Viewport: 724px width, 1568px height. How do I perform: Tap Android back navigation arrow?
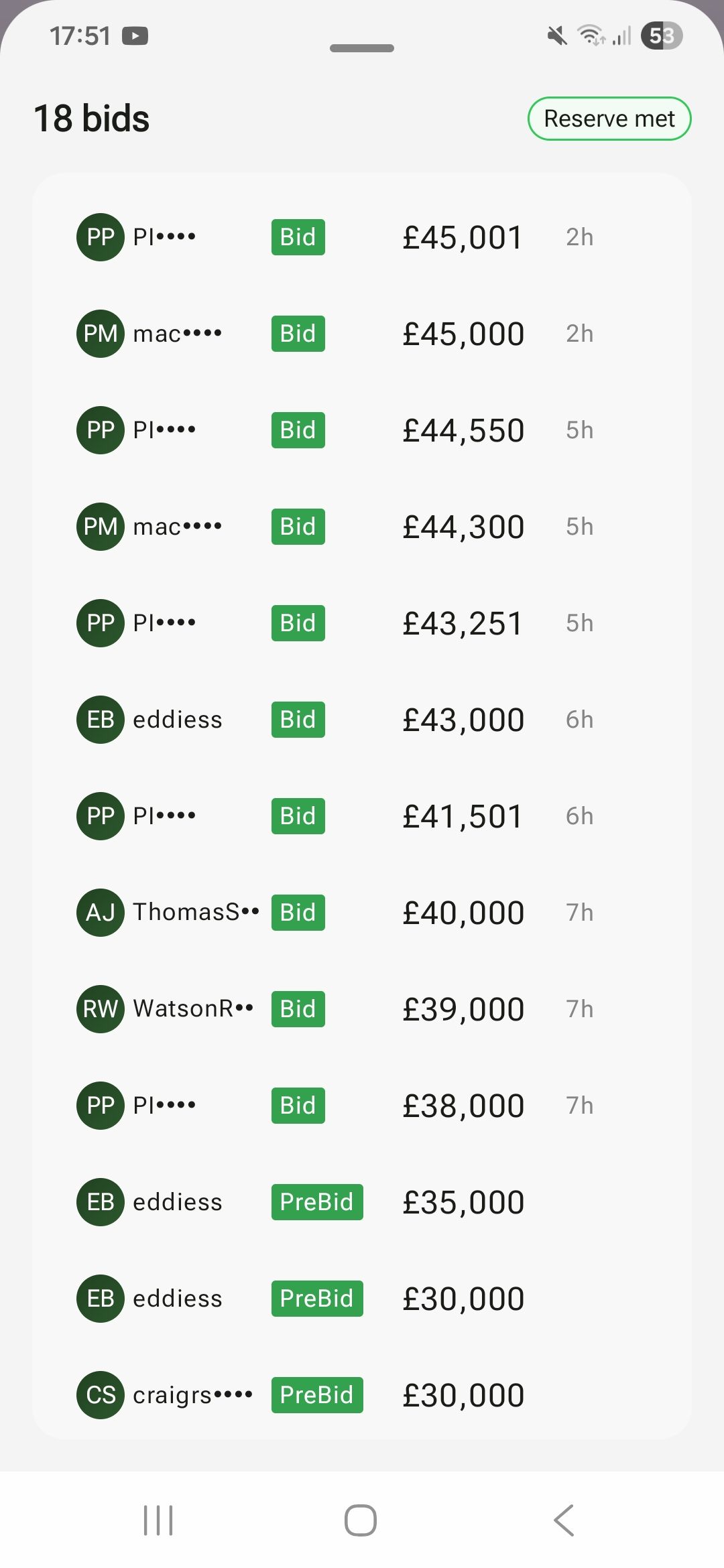(x=564, y=1520)
